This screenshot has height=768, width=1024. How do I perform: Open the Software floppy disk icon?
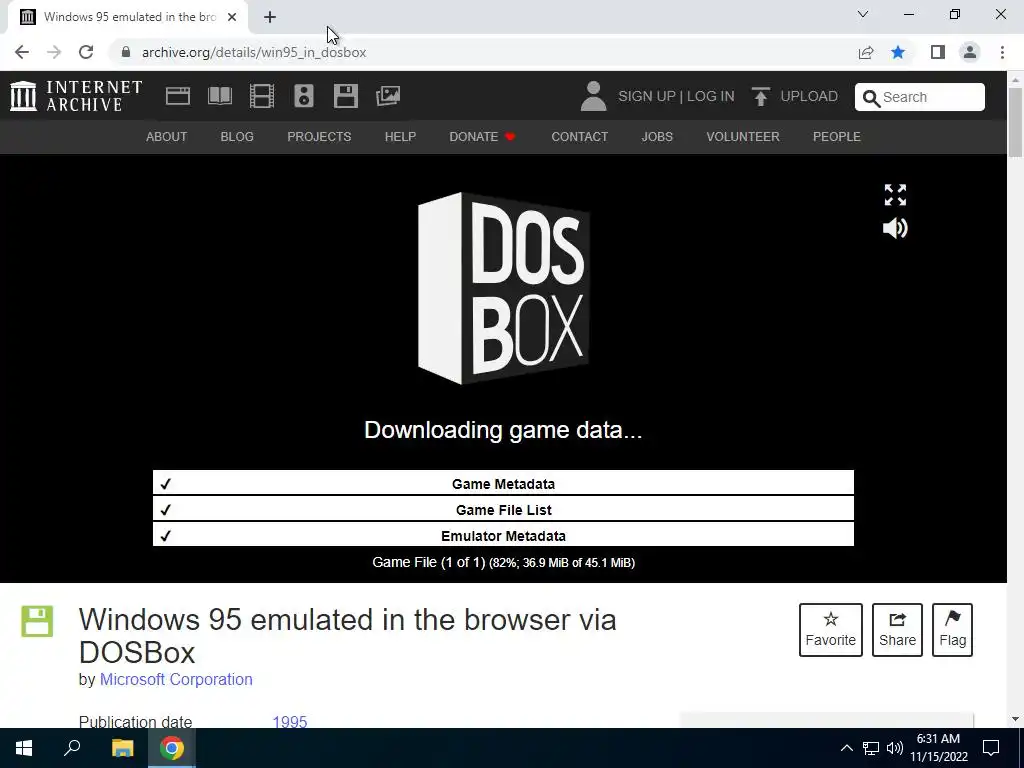click(345, 96)
